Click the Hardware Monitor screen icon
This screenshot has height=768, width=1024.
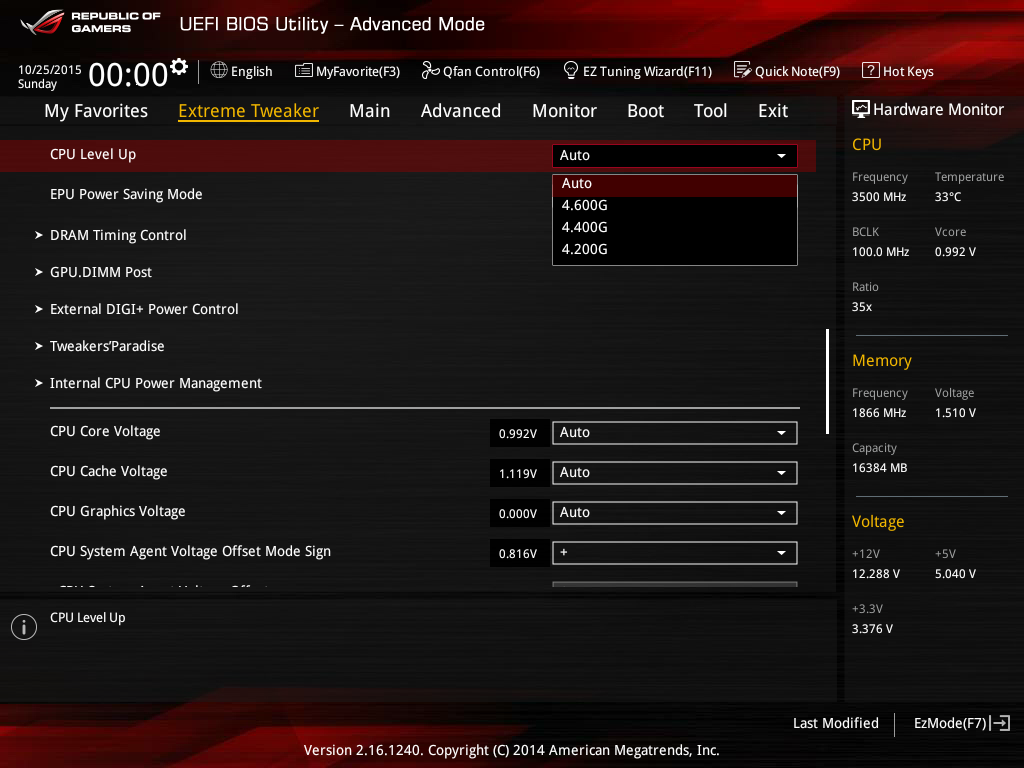pos(861,109)
